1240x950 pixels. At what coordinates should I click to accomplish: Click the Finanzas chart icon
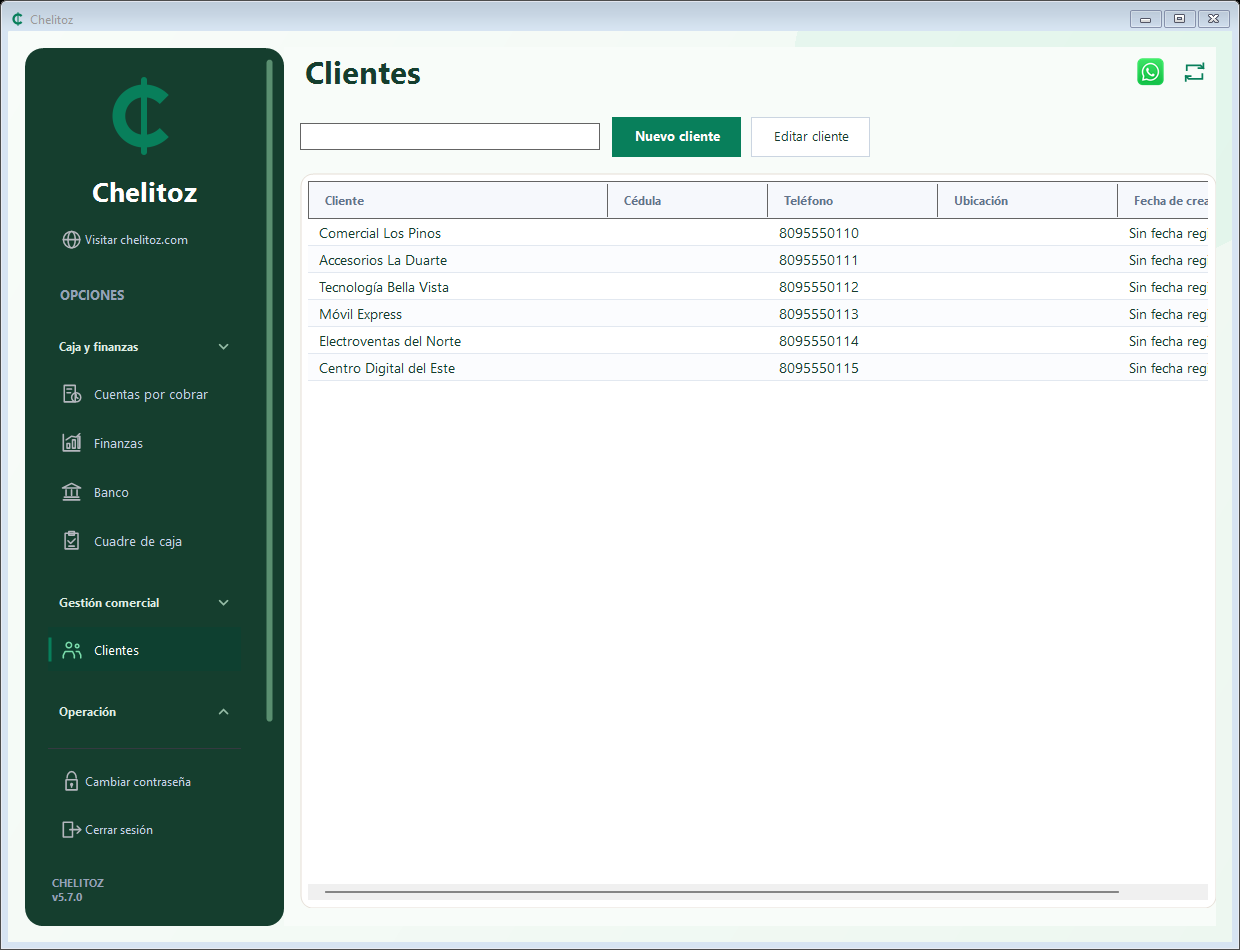(x=72, y=443)
